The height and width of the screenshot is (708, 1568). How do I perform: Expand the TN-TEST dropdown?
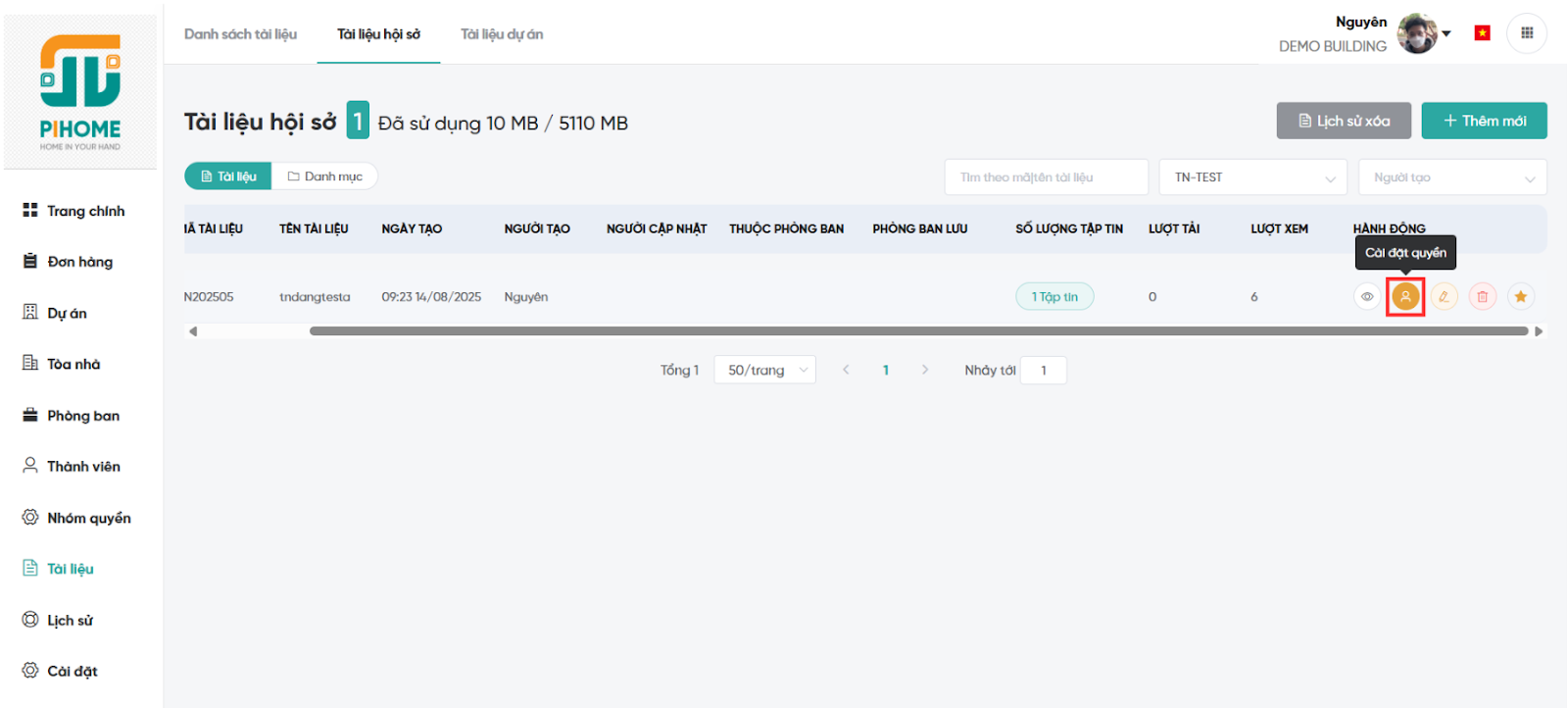[x=1252, y=177]
